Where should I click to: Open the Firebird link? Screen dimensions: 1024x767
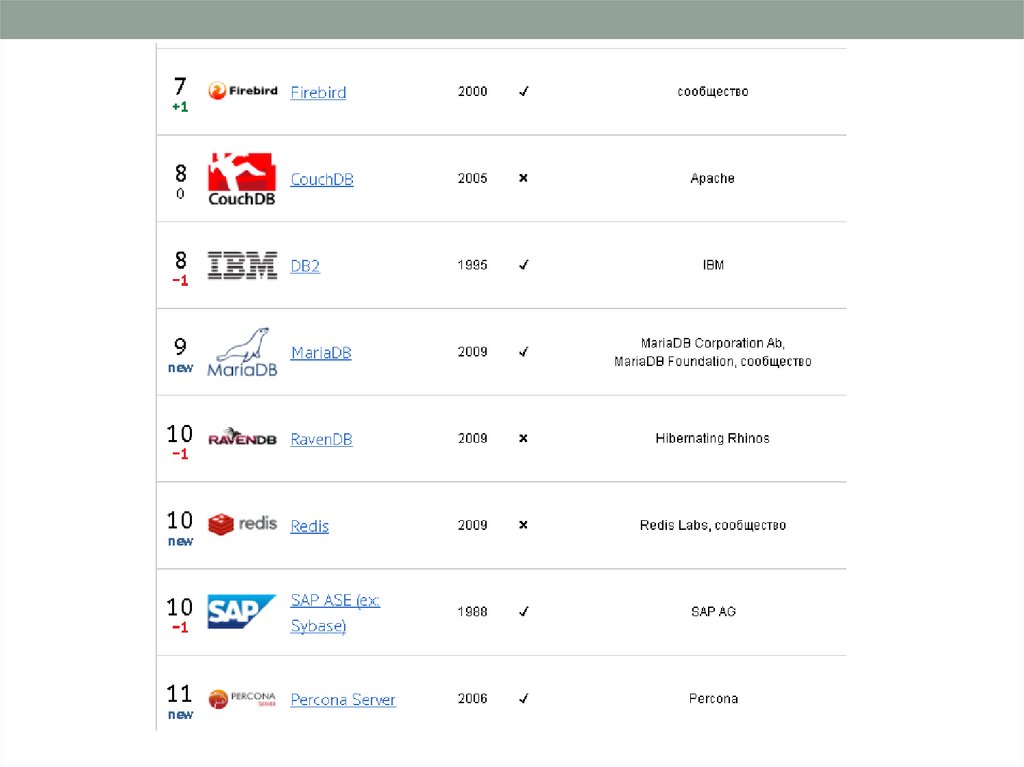coord(318,92)
